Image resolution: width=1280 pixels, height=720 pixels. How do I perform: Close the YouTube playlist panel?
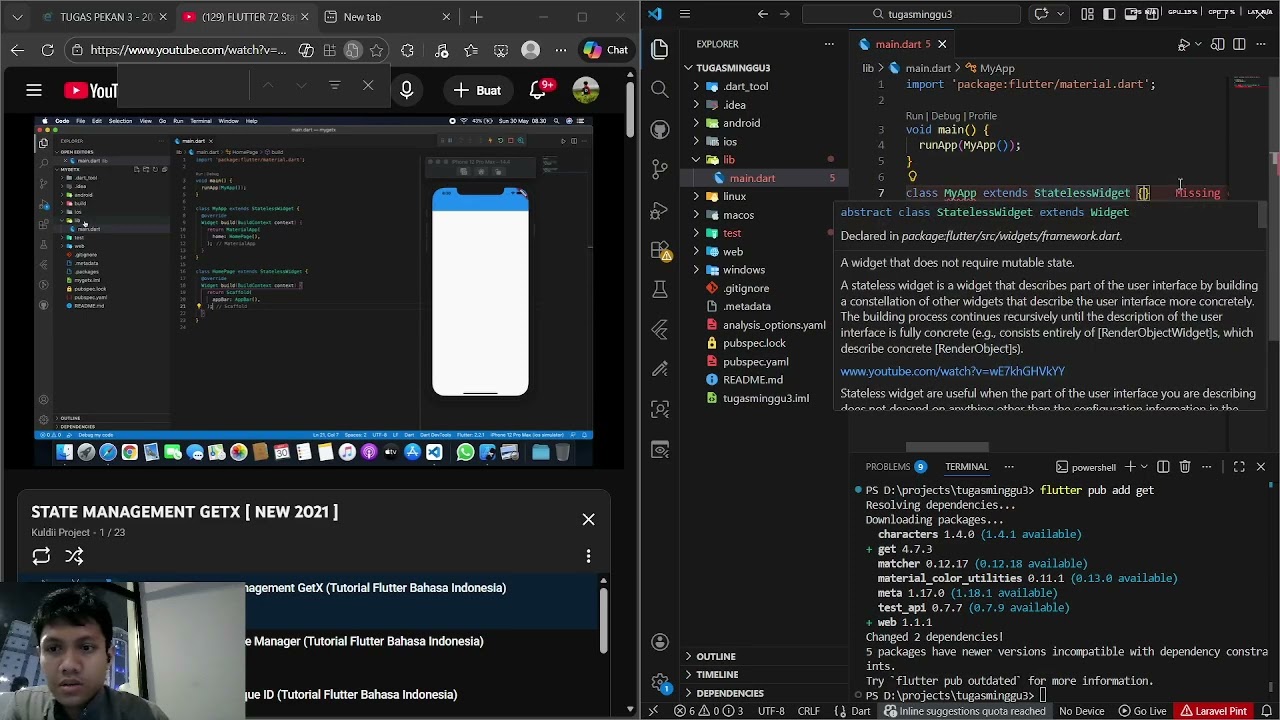588,519
